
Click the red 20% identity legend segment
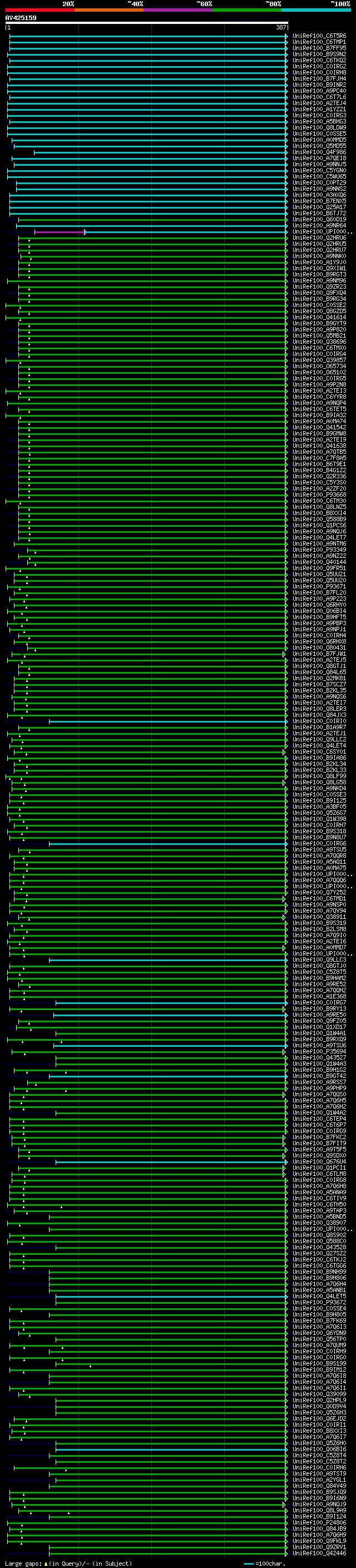40,10
